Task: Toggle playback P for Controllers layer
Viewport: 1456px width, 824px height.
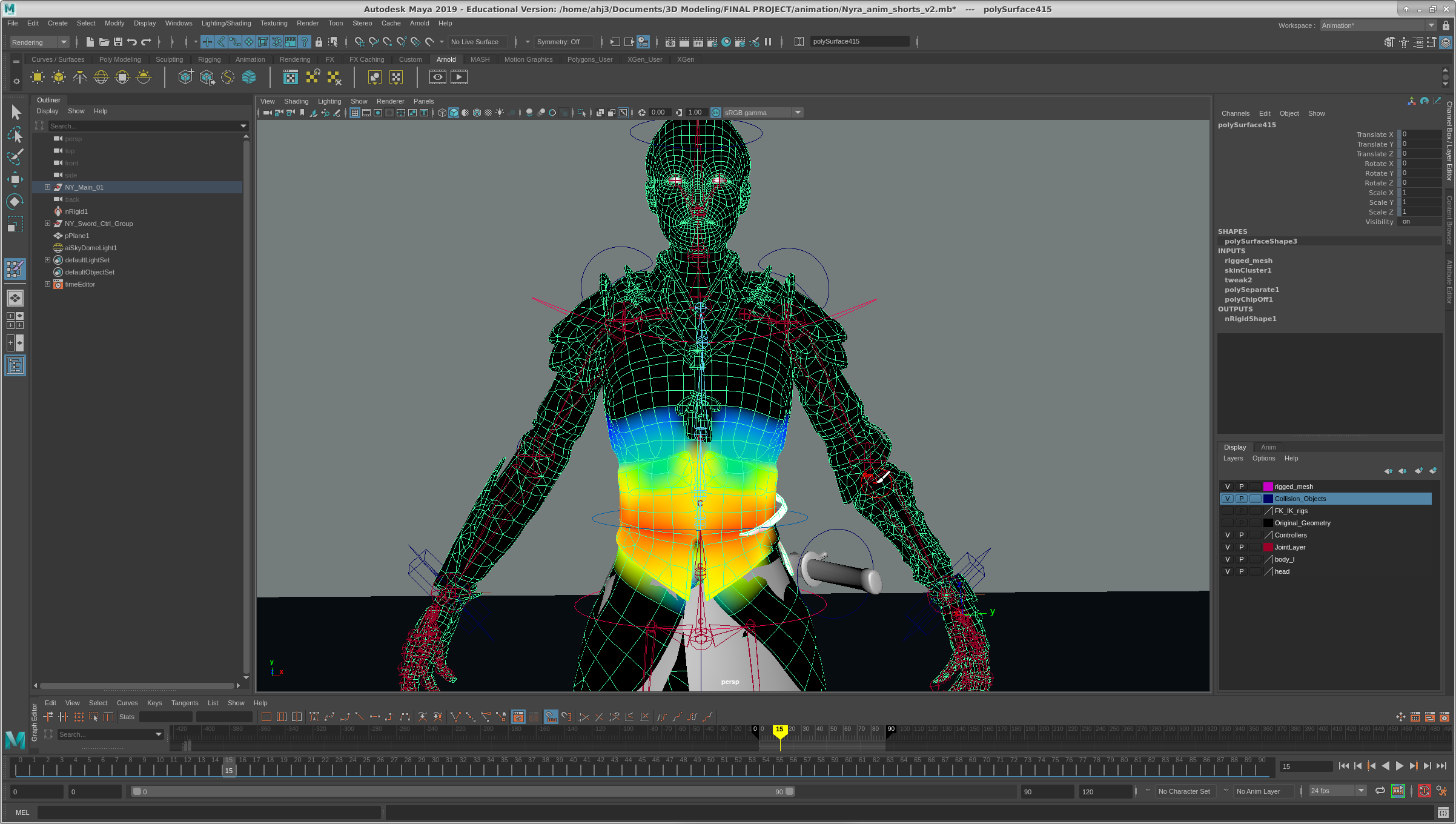Action: (1241, 535)
